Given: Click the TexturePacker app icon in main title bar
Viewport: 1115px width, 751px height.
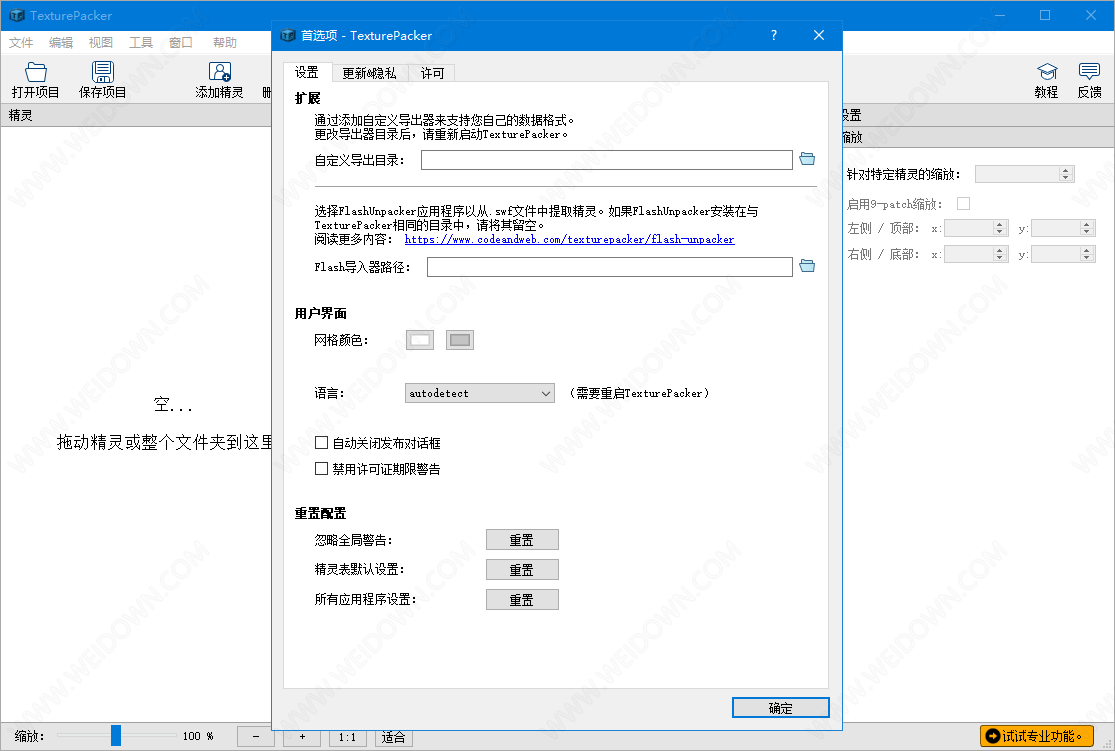Looking at the screenshot, I should coord(16,15).
